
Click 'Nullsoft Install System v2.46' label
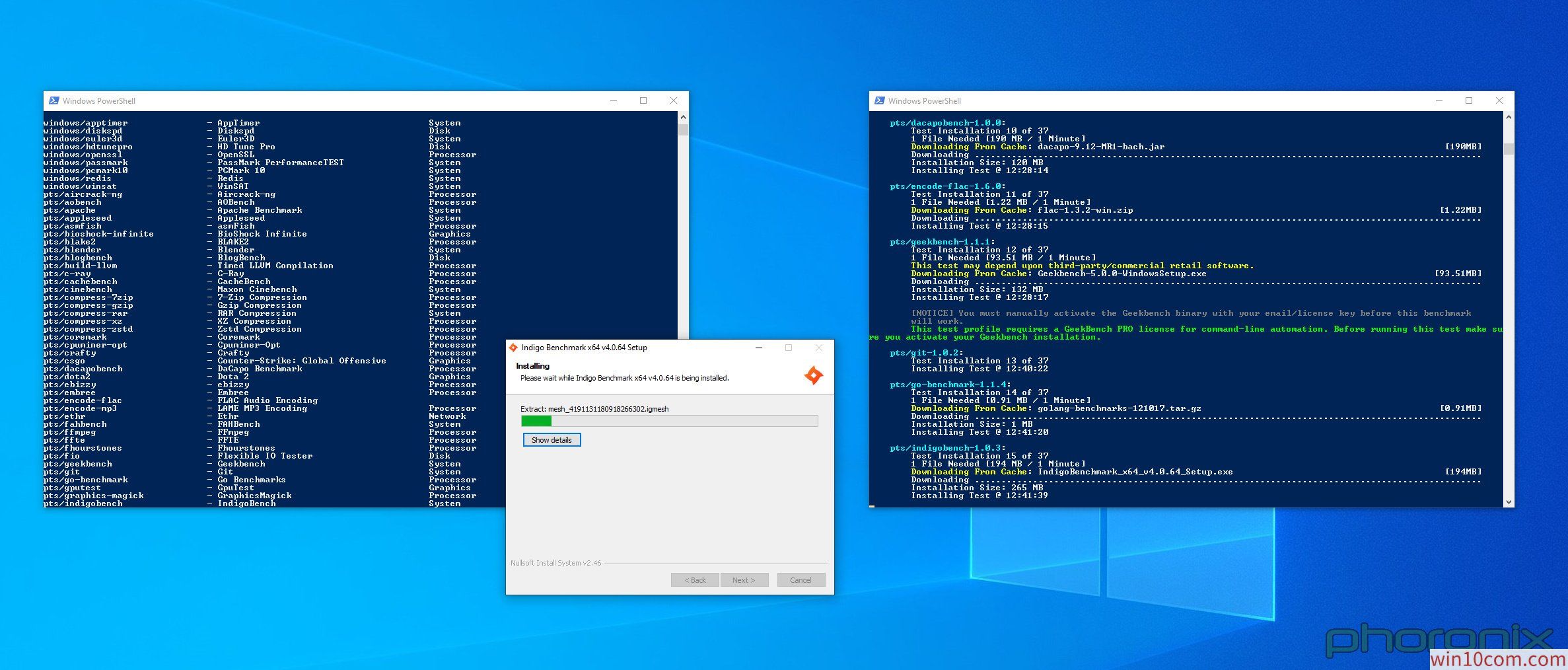click(x=555, y=563)
